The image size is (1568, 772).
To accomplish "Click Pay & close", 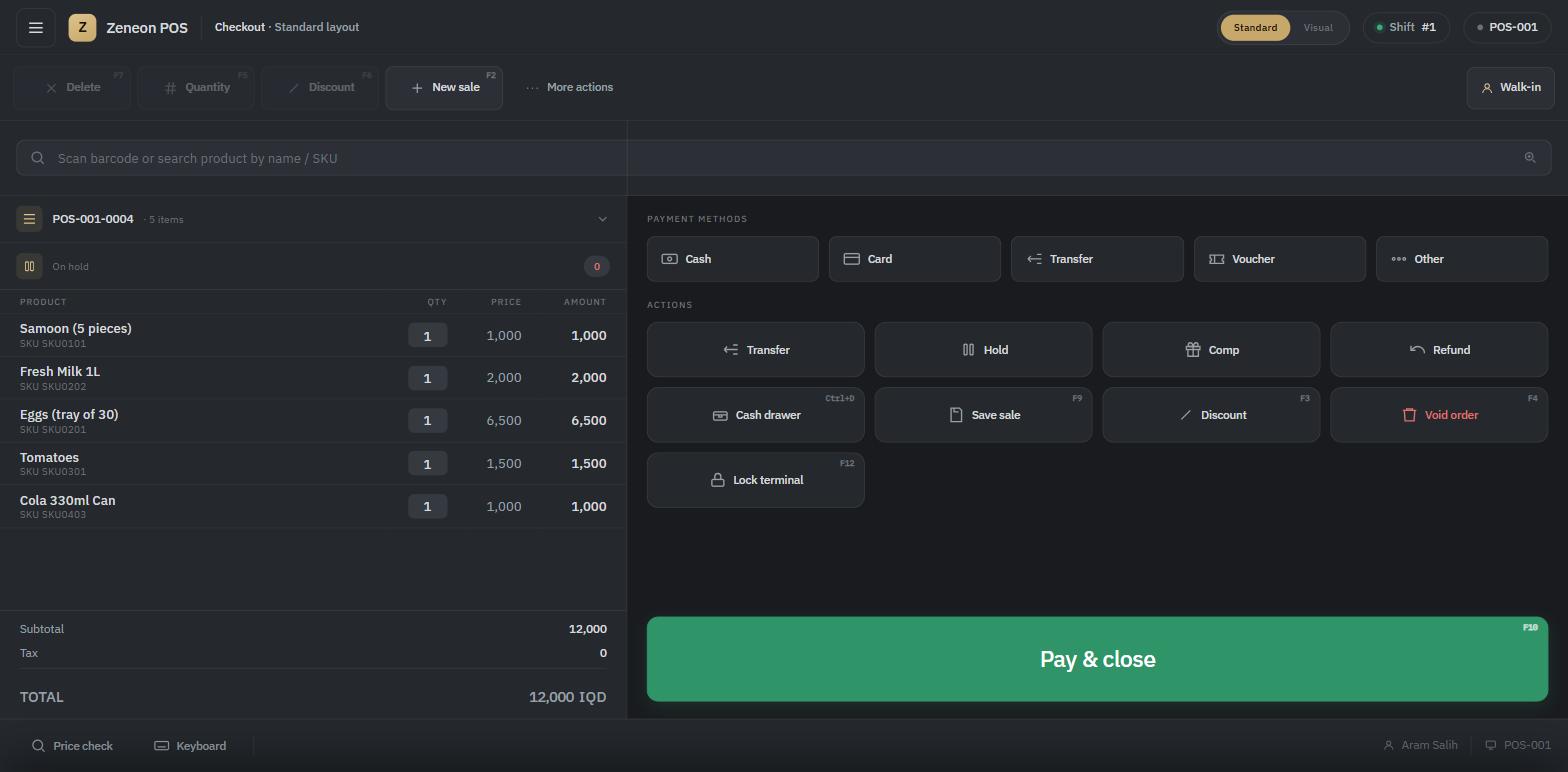I will [x=1097, y=659].
